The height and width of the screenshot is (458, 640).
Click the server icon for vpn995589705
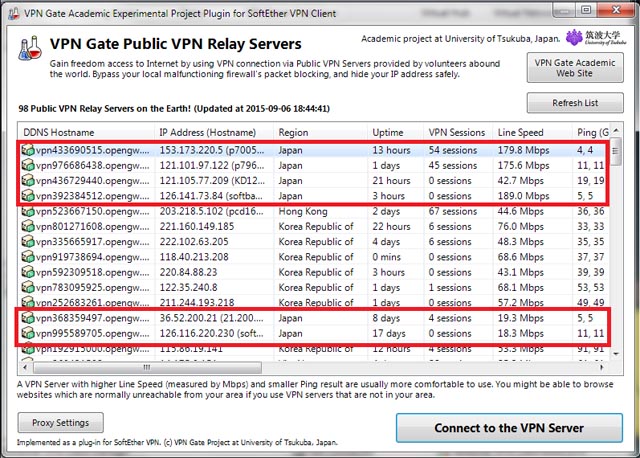(28, 332)
